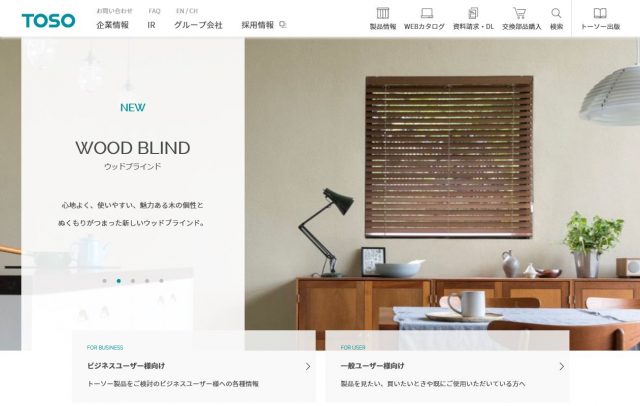Screen dimensions: 640x406
Task: Click the WOOD BLIND slide heading
Action: pos(133,148)
